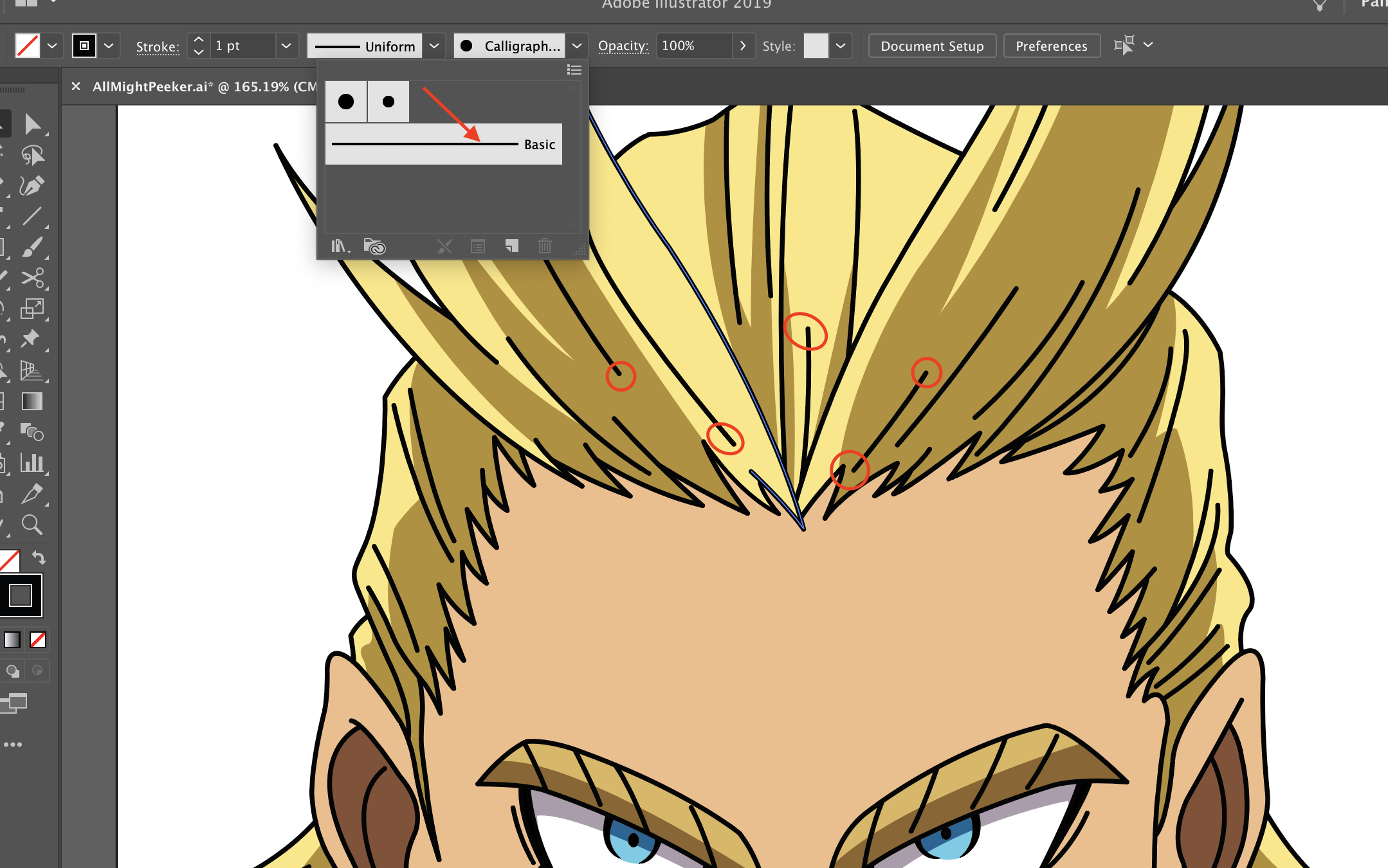Select the Zoom magnifier tool

tap(32, 525)
